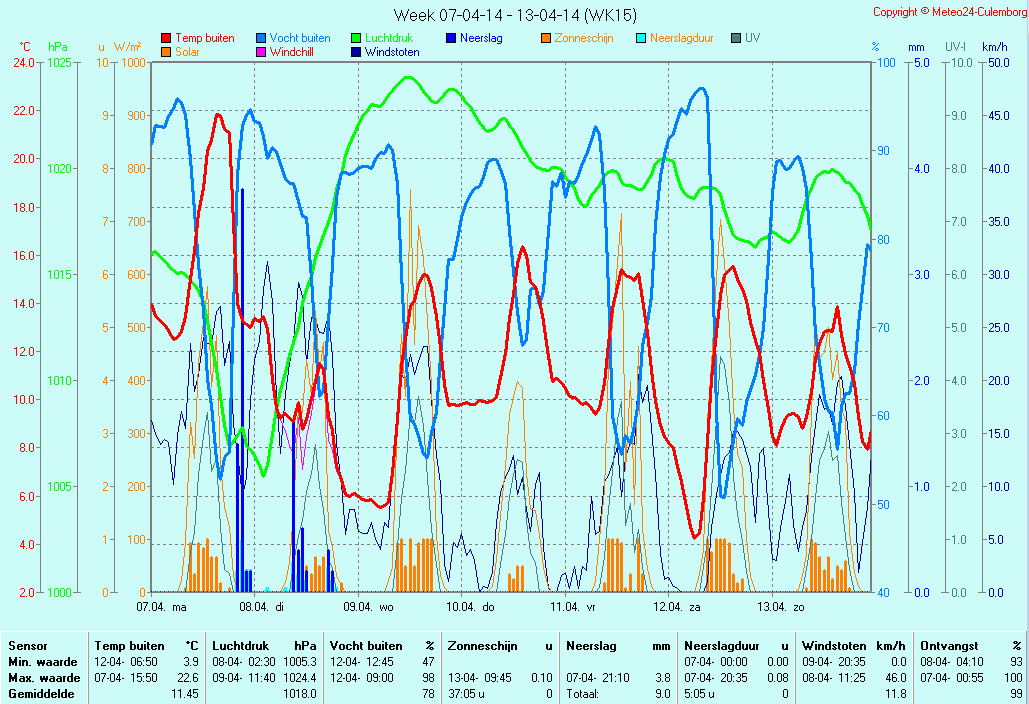Click the chart title Week 07-04-14 - 13-04-14

pyautogui.click(x=514, y=14)
